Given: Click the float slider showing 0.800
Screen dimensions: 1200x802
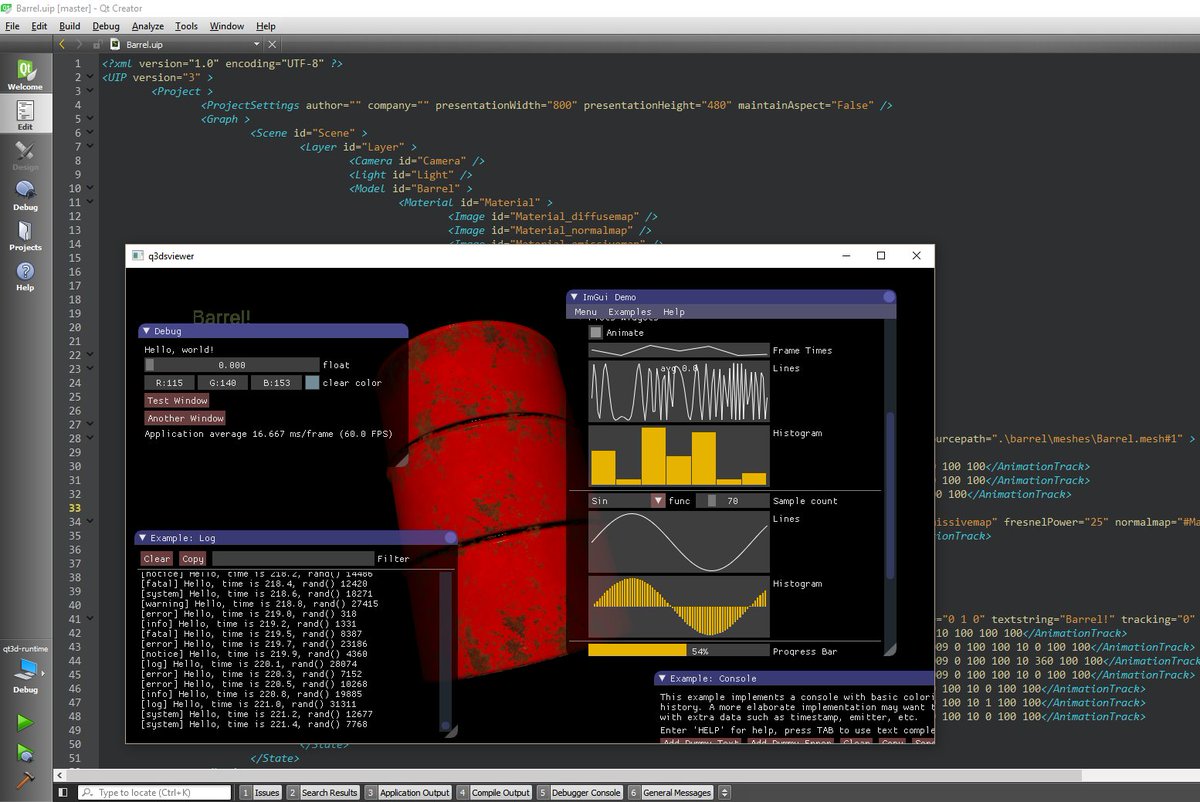Looking at the screenshot, I should click(x=232, y=365).
